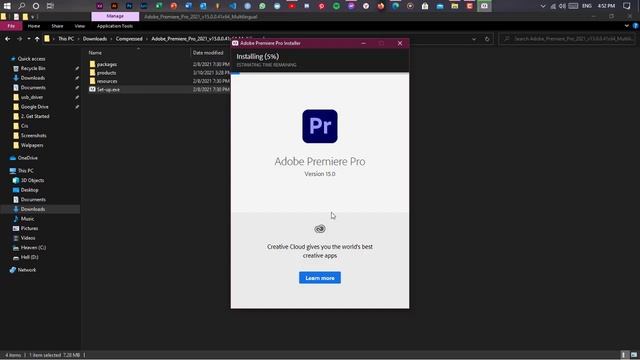Viewport: 640px width, 360px height.
Task: Open YouTube icon on taskbar
Action: click(x=292, y=6)
